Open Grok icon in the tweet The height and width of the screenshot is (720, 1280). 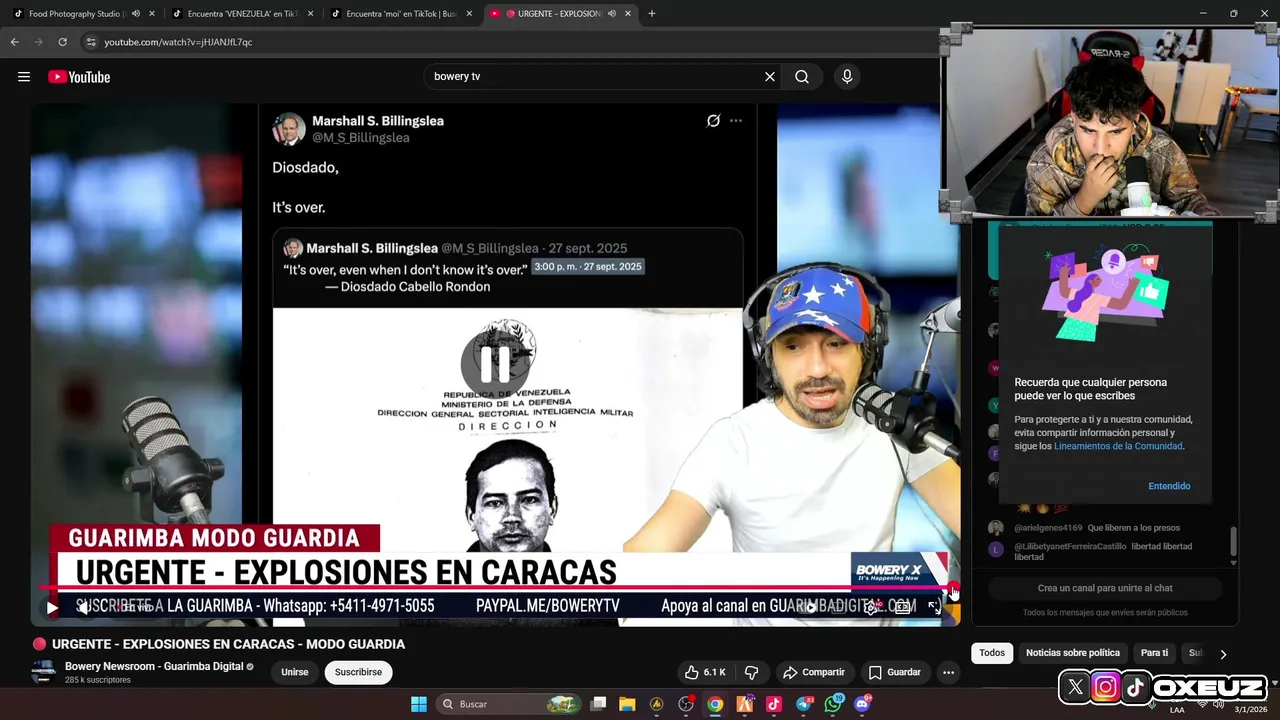pos(713,121)
